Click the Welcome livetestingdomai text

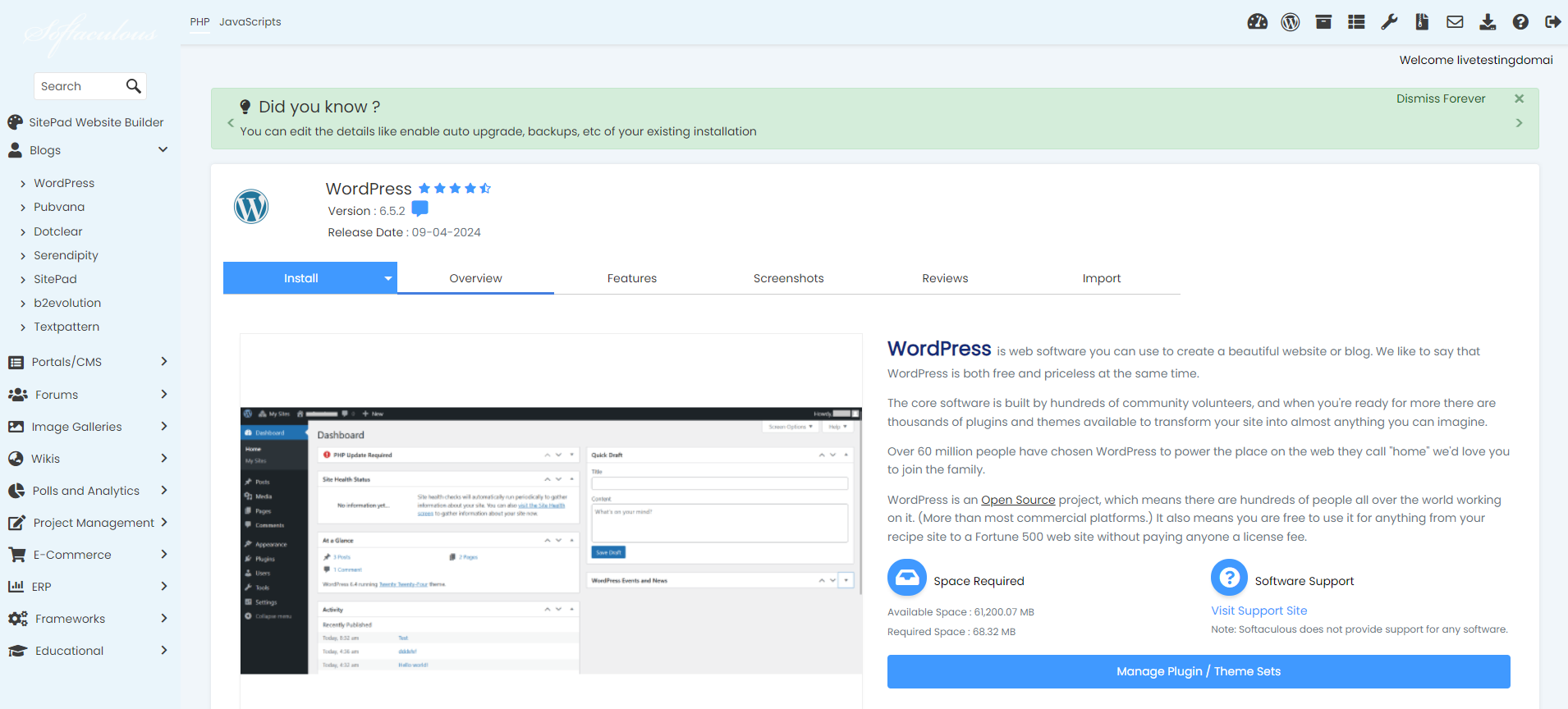click(1476, 60)
